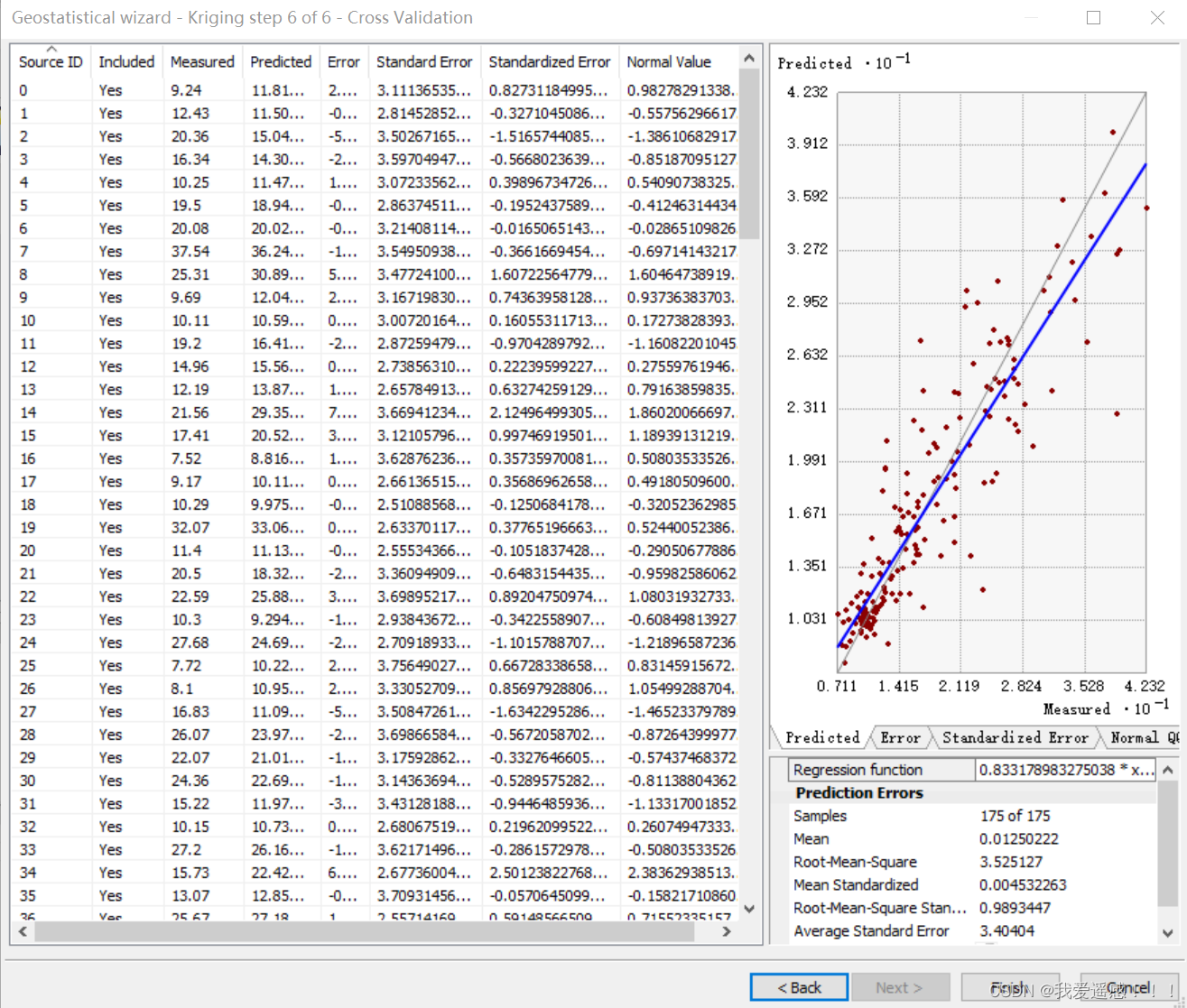The width and height of the screenshot is (1187, 1008).
Task: Select the Measured value 9.24
Action: [186, 90]
